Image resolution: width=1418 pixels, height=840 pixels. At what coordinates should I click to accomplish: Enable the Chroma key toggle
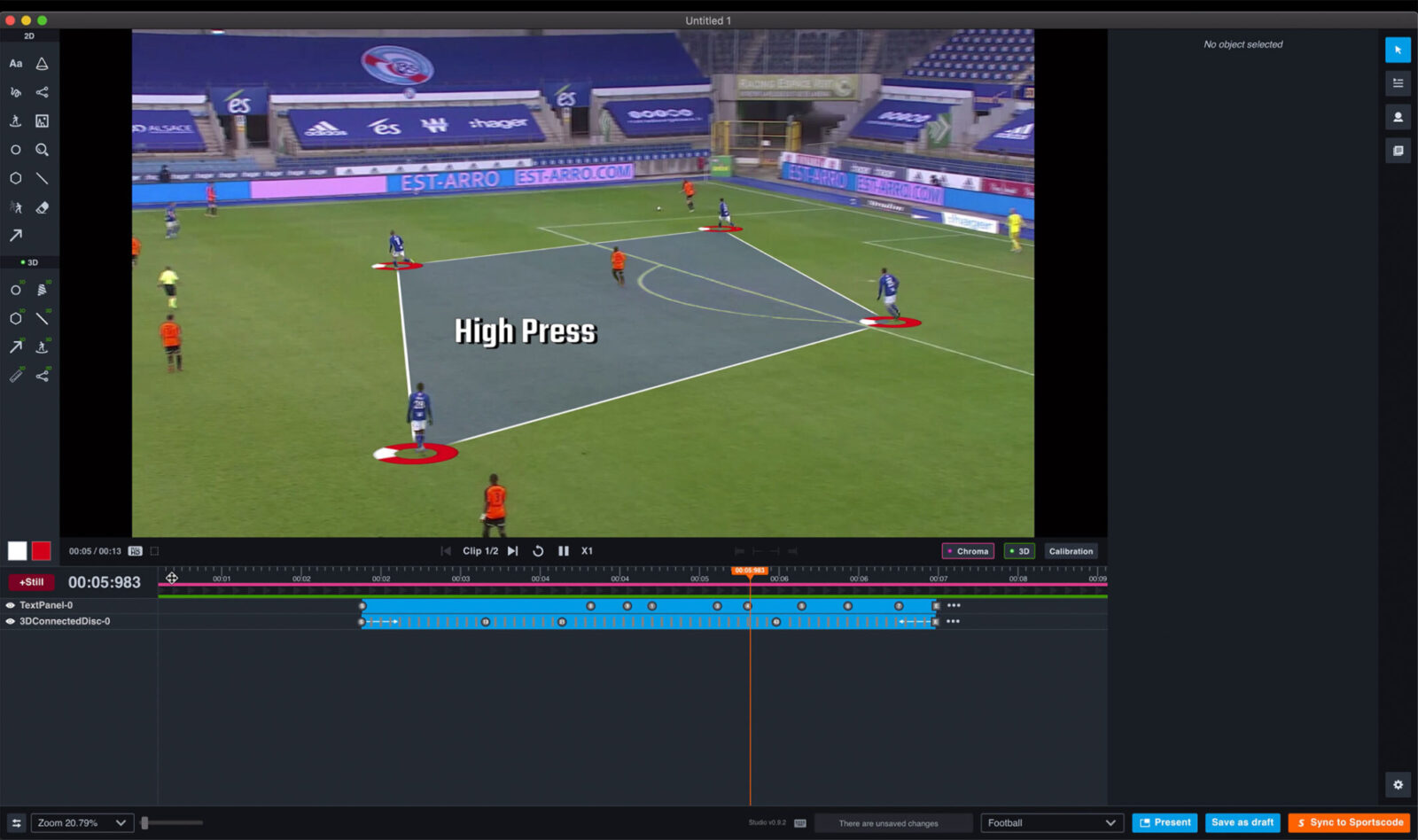click(968, 550)
